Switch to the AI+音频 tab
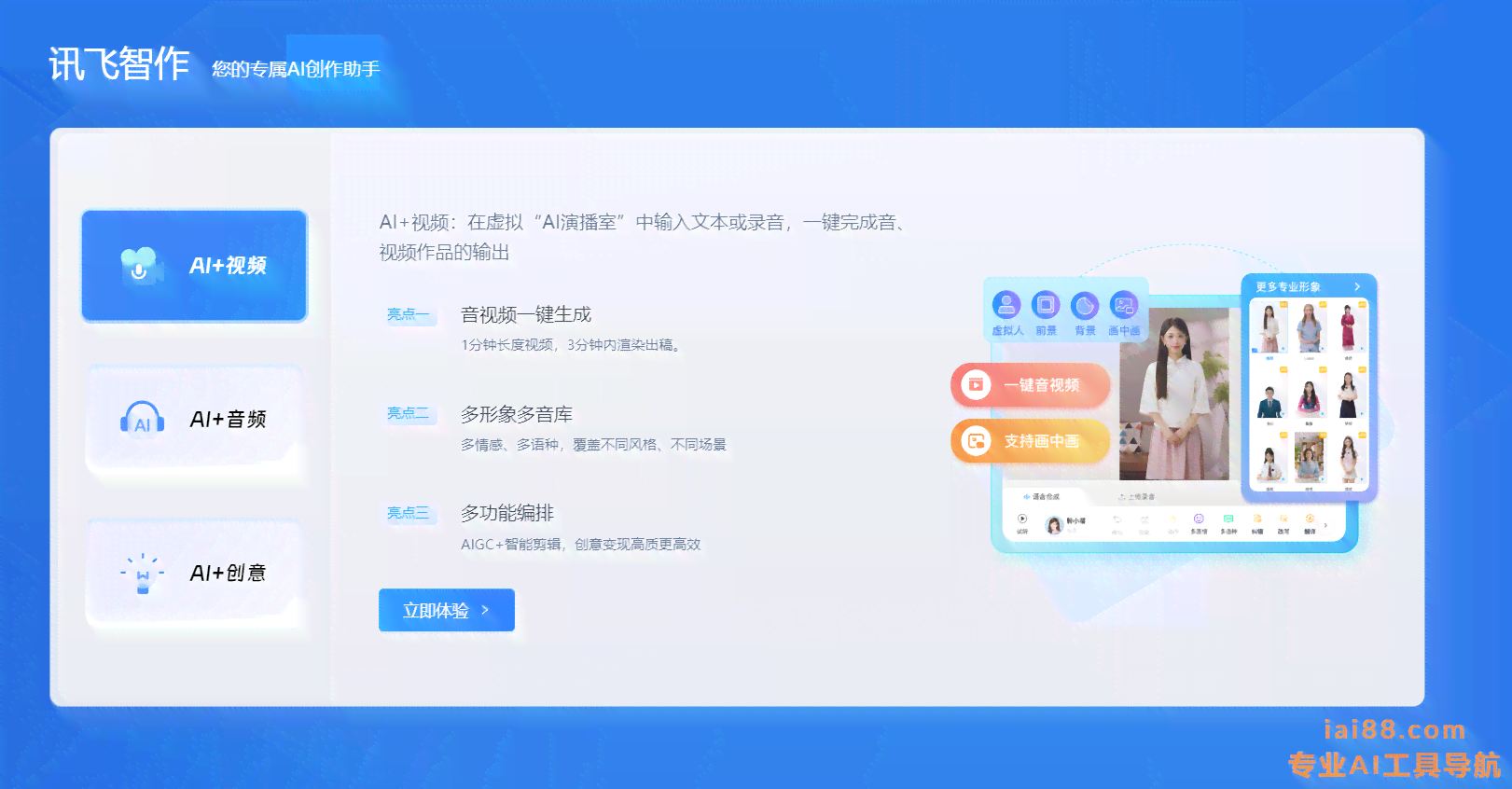Viewport: 1512px width, 789px height. coord(194,420)
